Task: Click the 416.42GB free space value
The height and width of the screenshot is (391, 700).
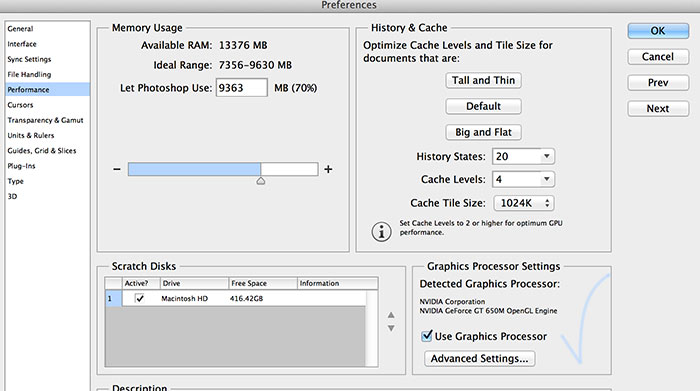Action: [246, 299]
